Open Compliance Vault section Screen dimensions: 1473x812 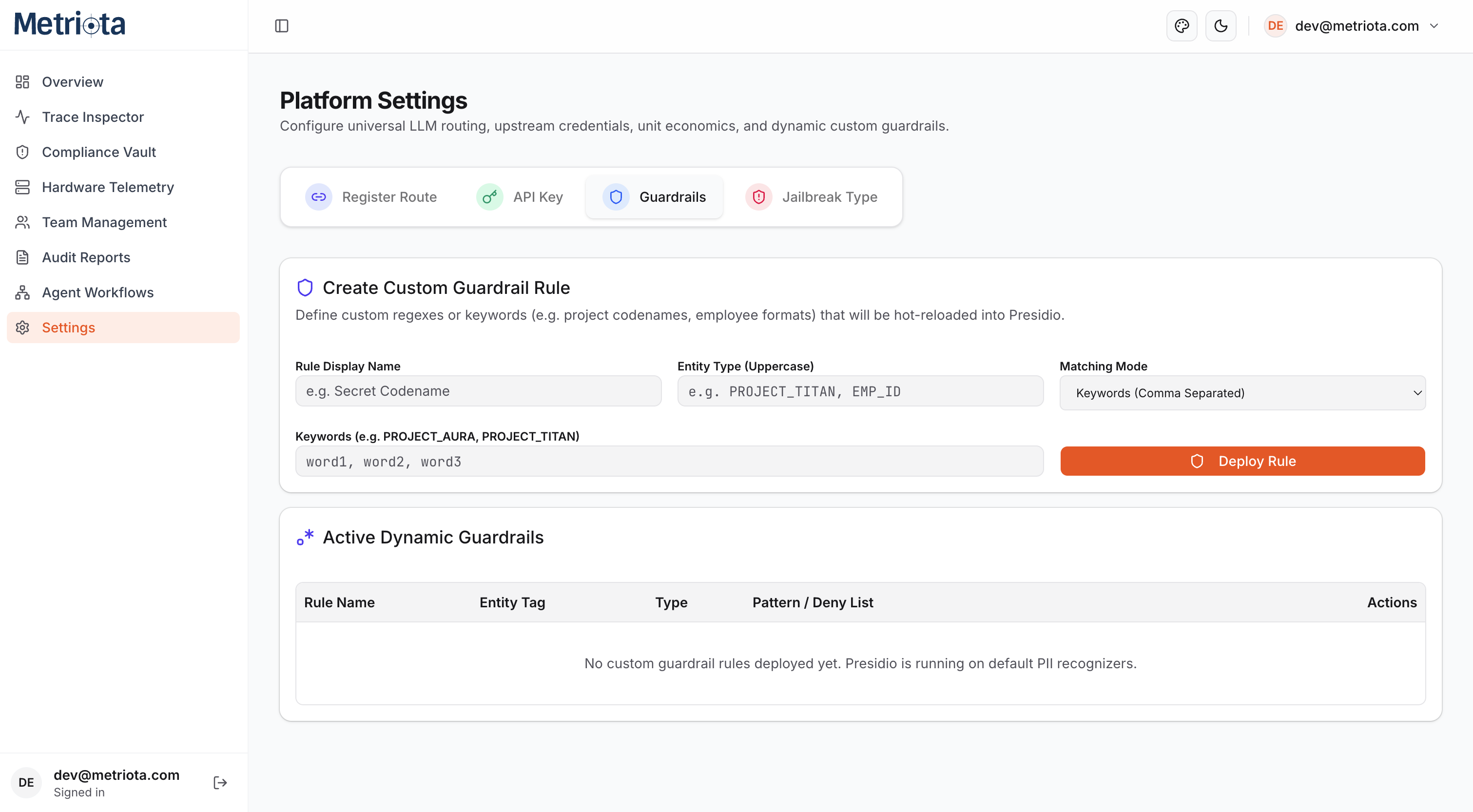point(123,152)
